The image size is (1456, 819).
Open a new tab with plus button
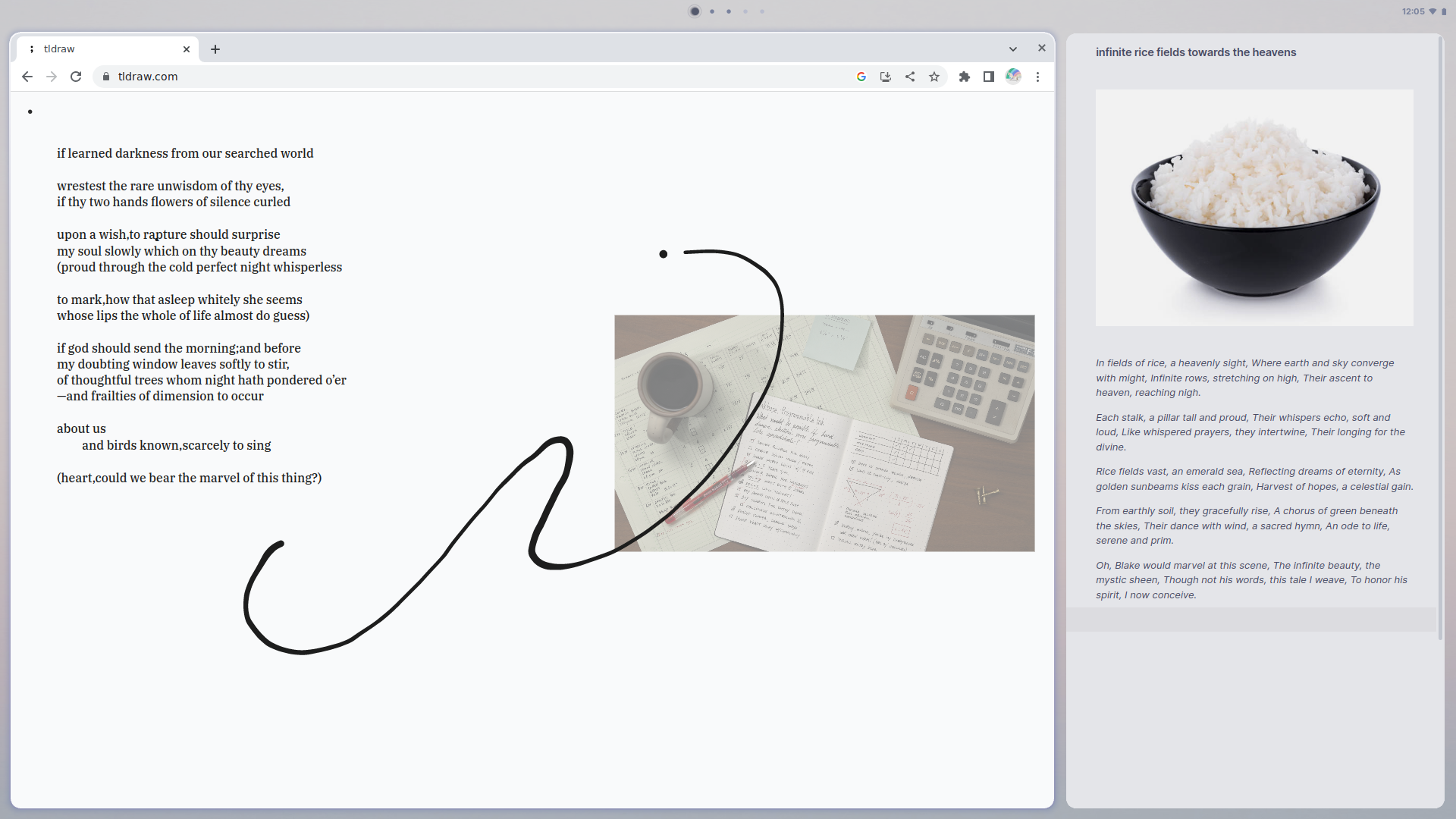coord(215,49)
